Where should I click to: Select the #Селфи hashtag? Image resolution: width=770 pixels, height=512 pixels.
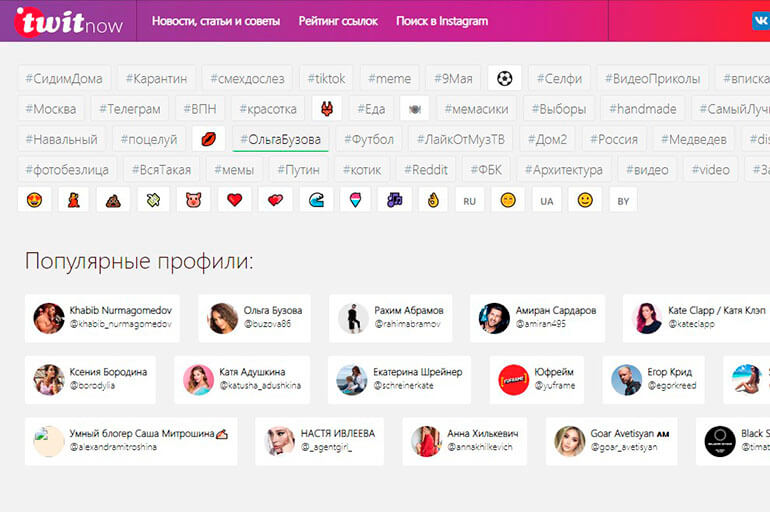point(559,79)
